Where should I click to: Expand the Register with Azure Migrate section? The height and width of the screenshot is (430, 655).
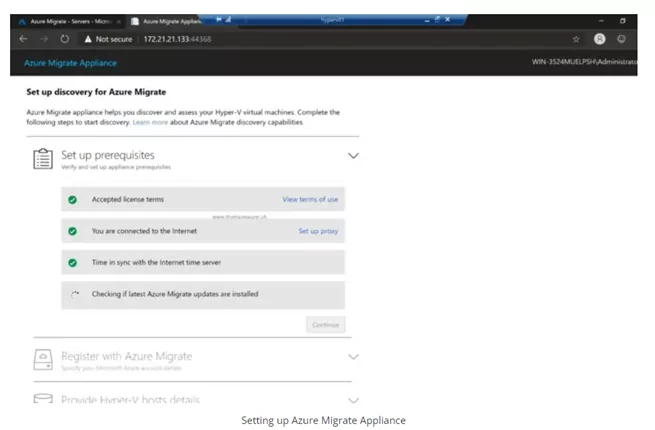(x=353, y=357)
